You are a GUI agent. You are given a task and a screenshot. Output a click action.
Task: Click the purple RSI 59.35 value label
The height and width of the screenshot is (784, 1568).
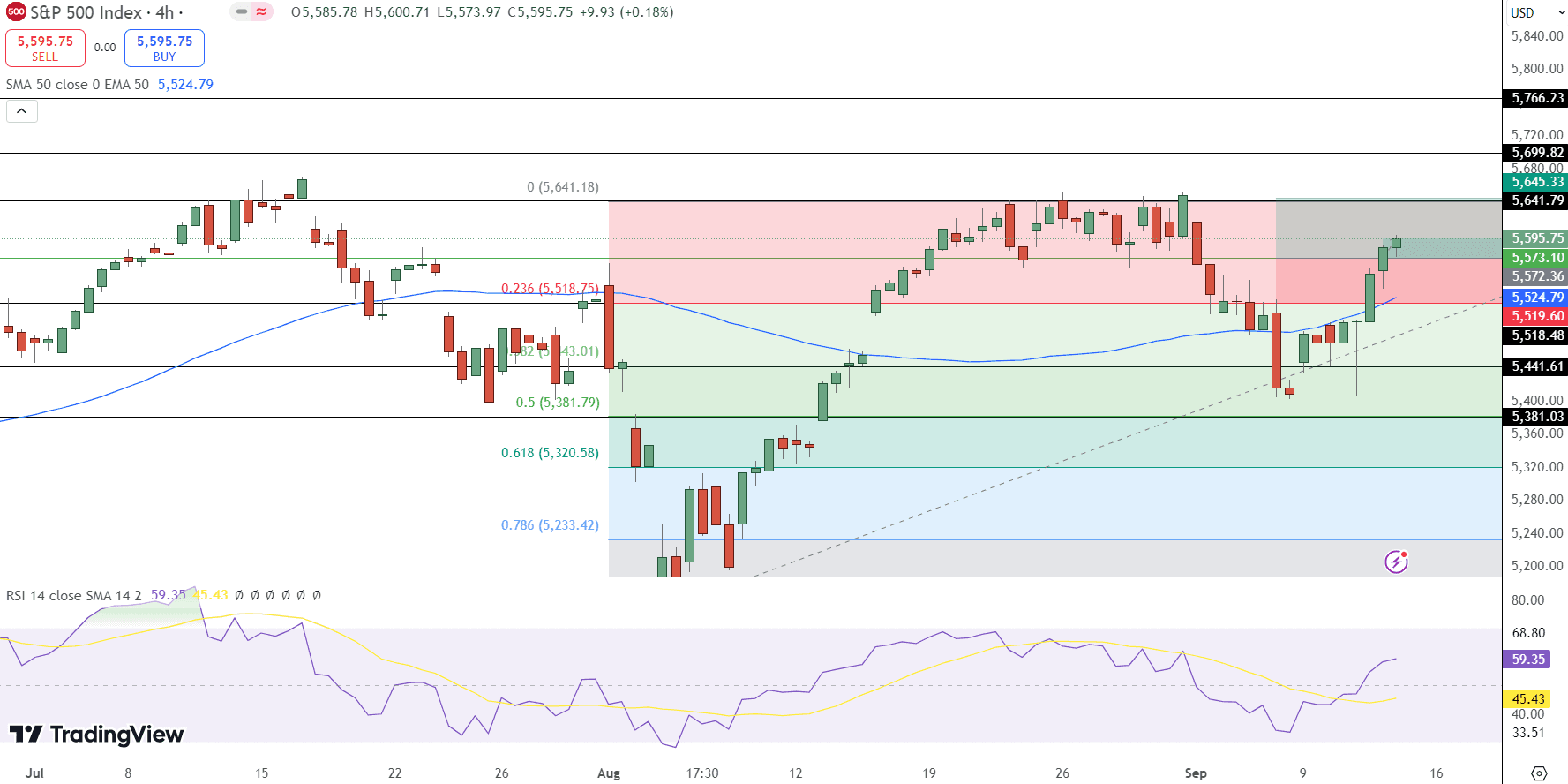(1528, 660)
